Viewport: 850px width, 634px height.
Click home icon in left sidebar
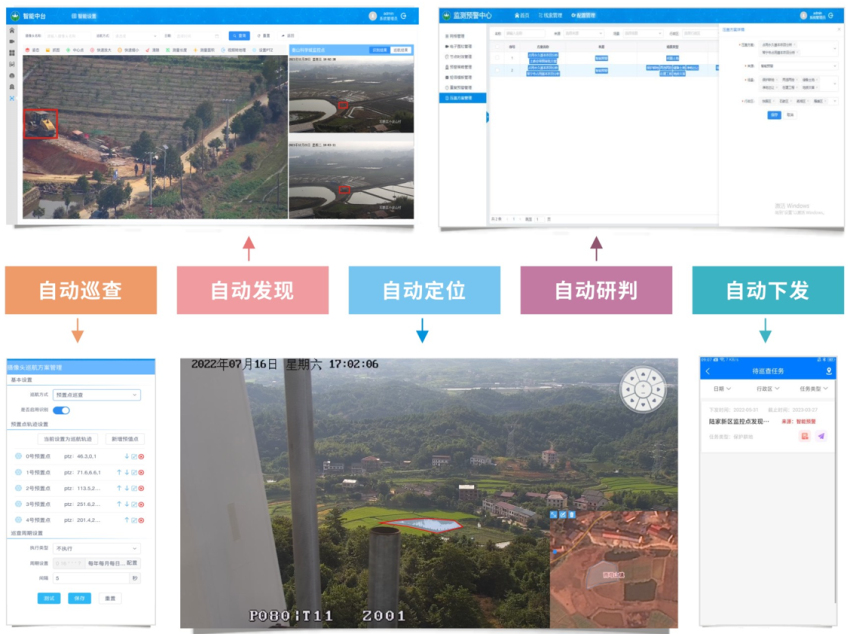click(11, 32)
